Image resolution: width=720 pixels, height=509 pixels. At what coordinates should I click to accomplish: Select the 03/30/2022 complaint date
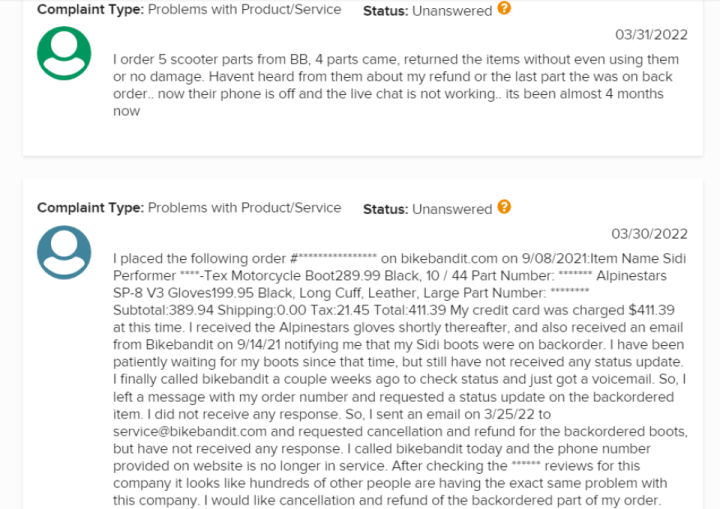649,234
